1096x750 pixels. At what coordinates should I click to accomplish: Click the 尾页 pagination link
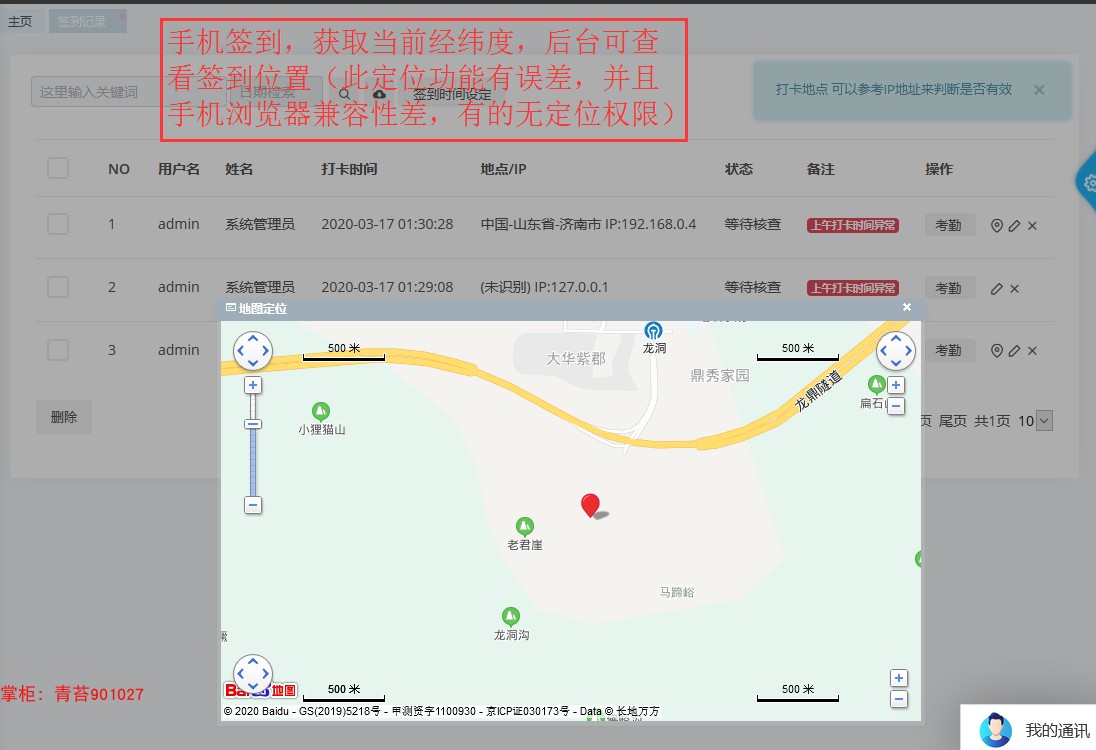click(x=953, y=421)
